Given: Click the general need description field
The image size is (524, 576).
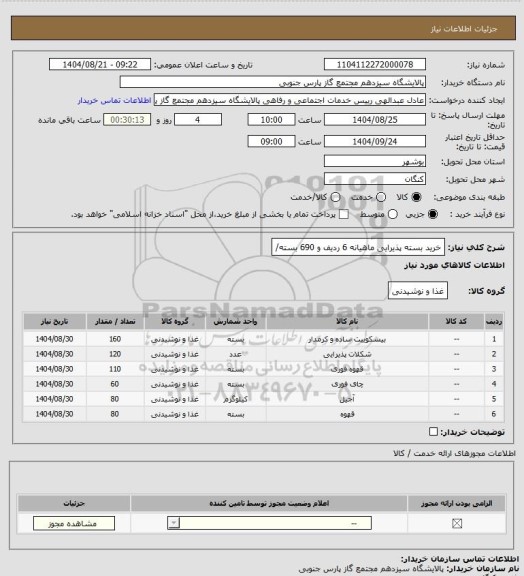Looking at the screenshot, I should (x=358, y=247).
